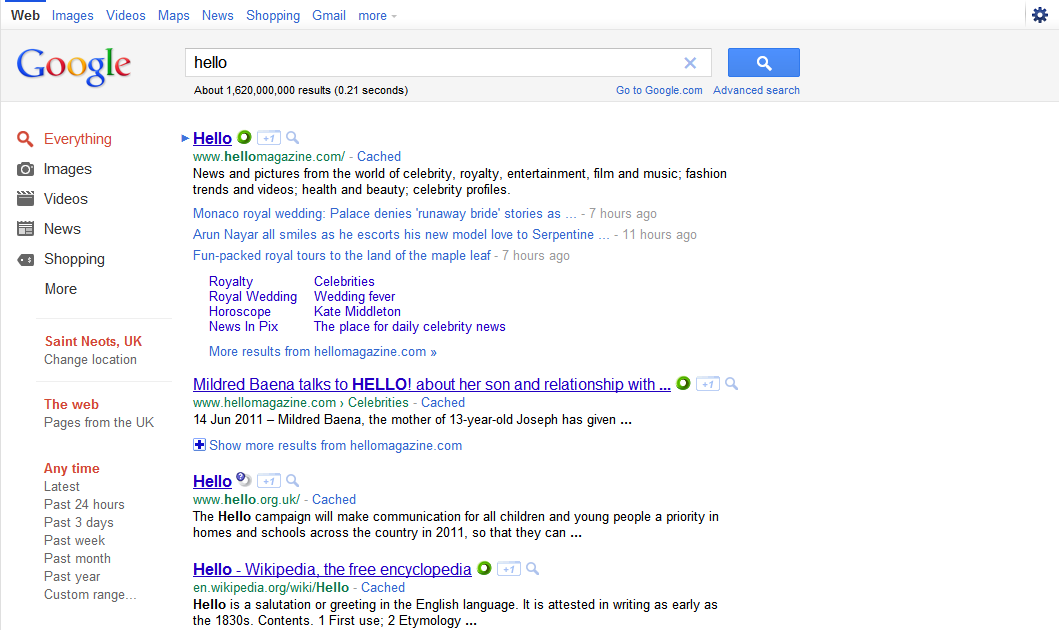Filter to Pages from the UK
The image size is (1060, 630).
coord(99,422)
